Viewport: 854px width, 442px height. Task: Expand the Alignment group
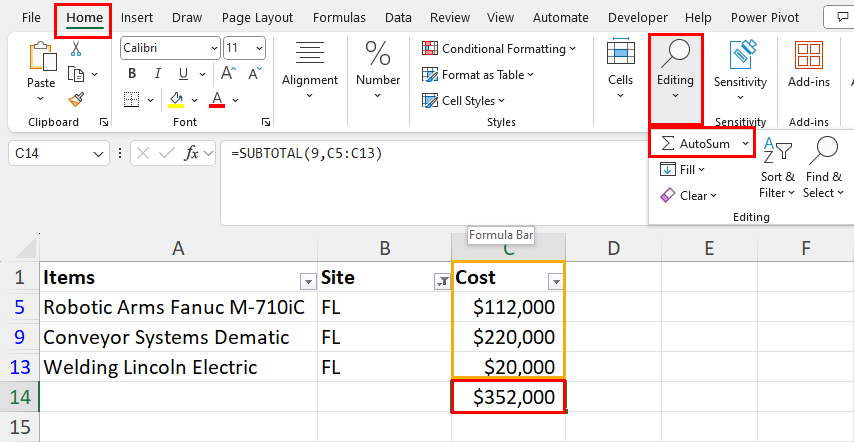click(x=309, y=69)
